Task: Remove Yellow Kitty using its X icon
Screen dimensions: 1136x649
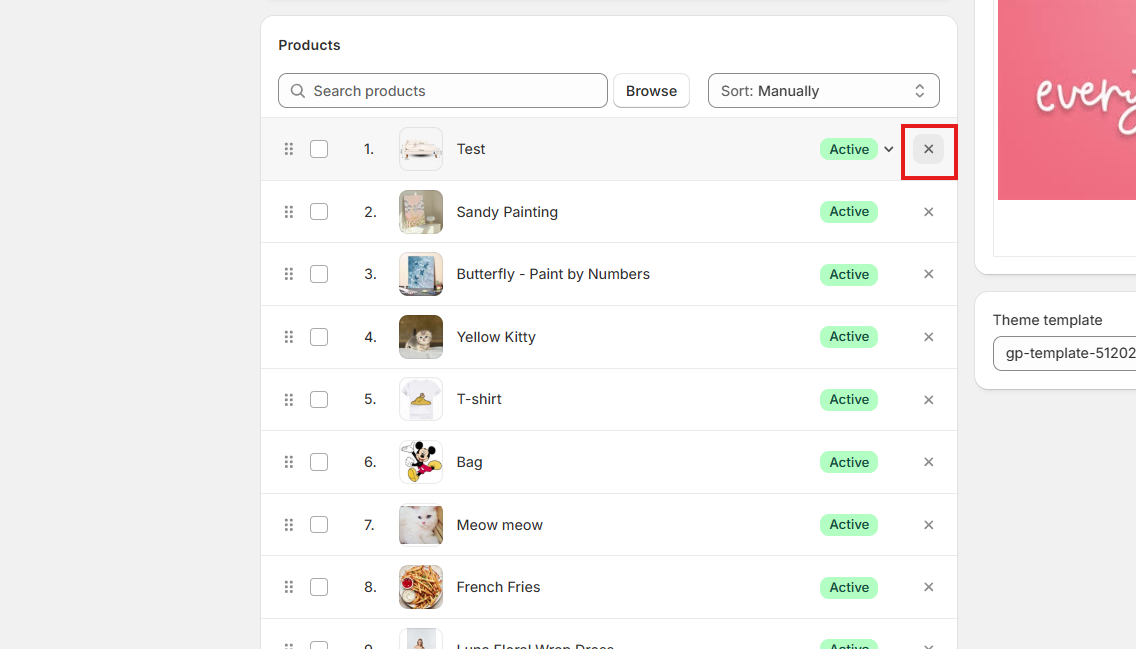Action: click(x=928, y=337)
